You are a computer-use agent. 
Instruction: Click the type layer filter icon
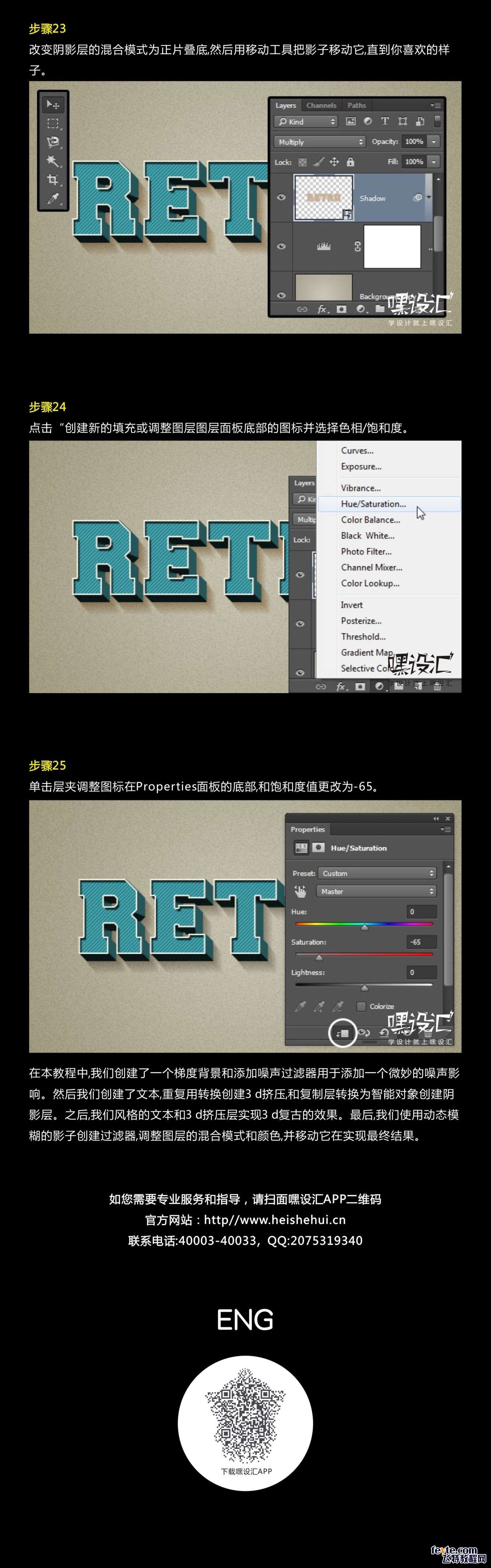tap(385, 121)
